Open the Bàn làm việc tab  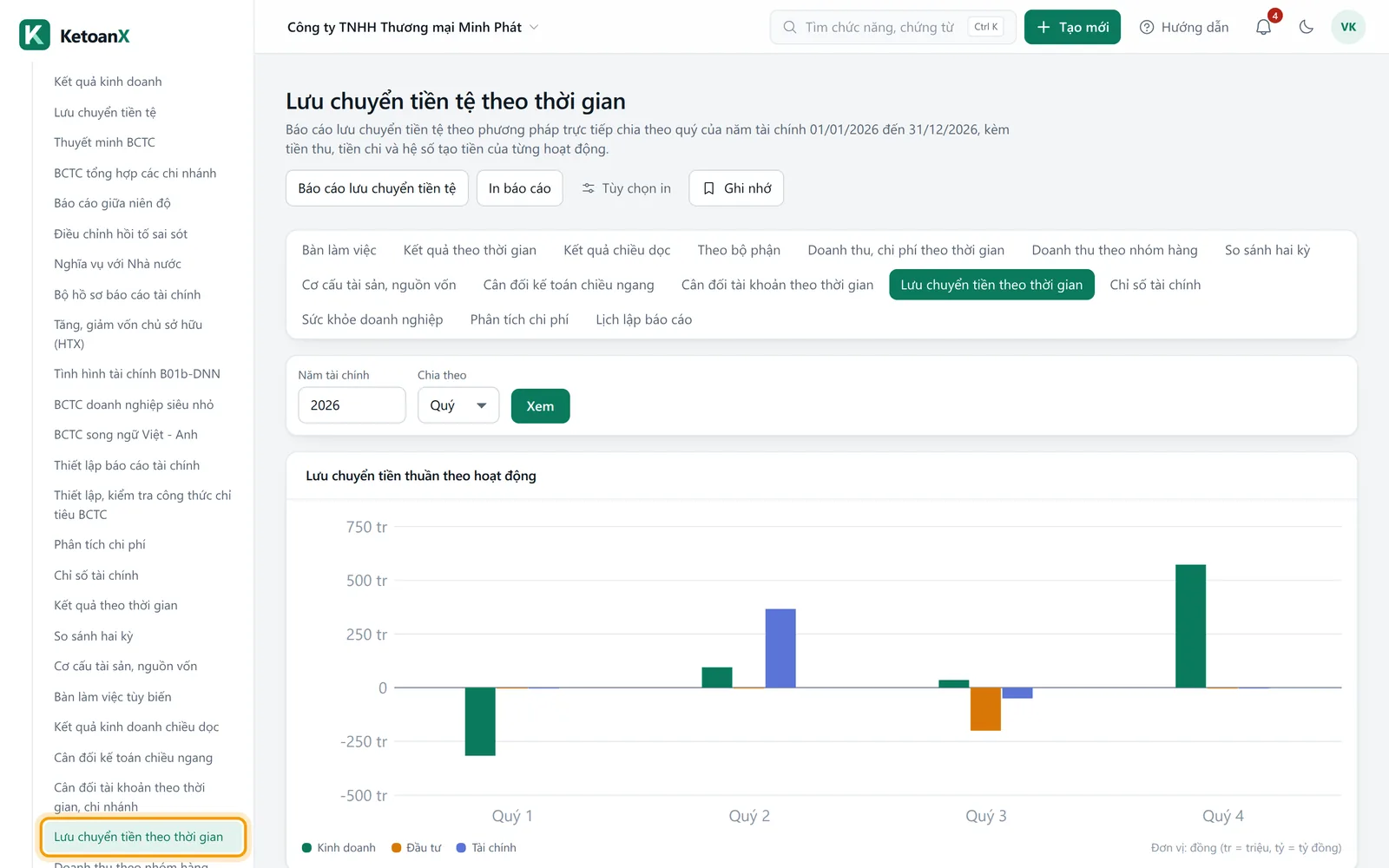[x=339, y=250]
